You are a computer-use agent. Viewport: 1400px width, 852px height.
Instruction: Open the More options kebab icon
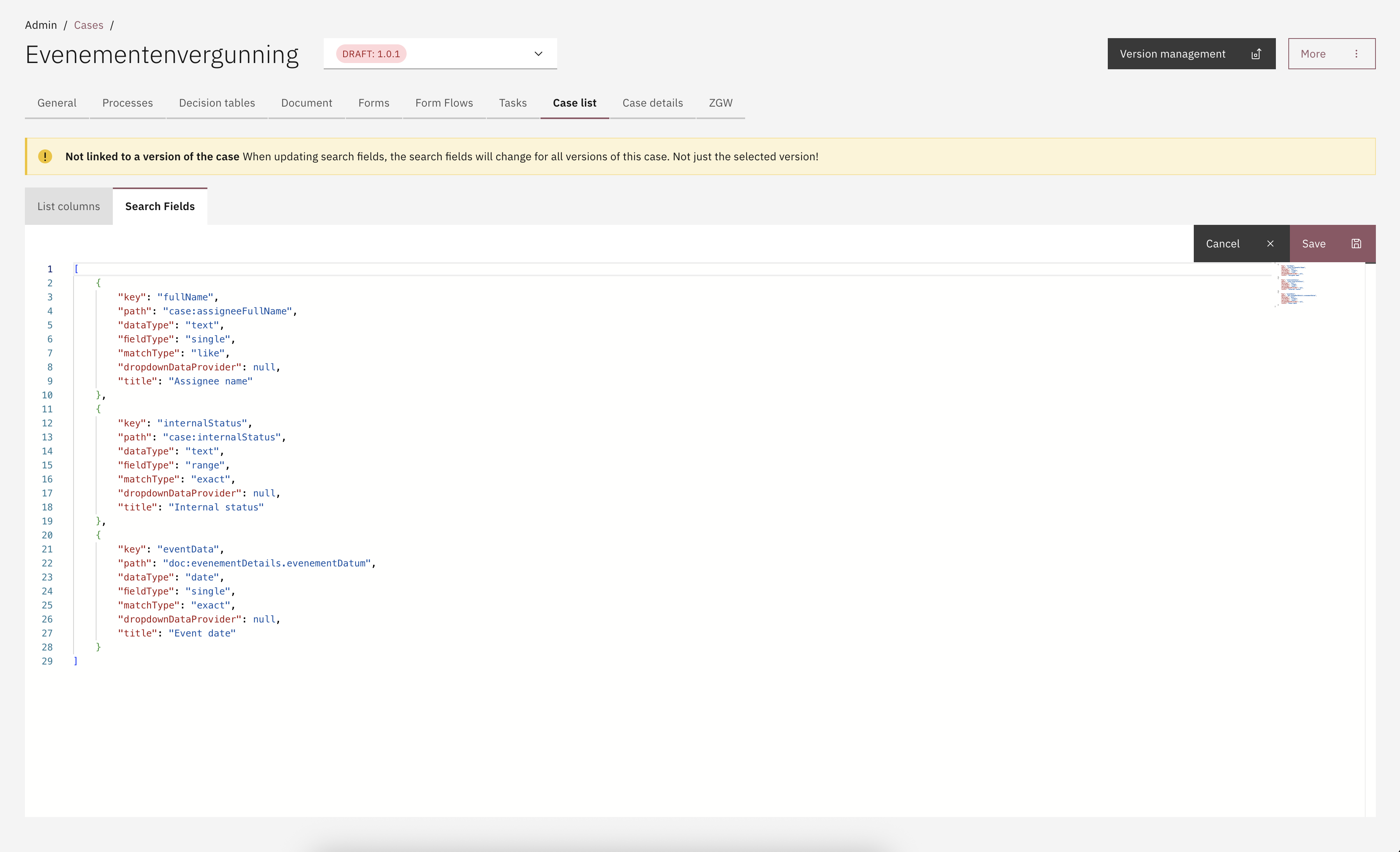click(x=1356, y=54)
